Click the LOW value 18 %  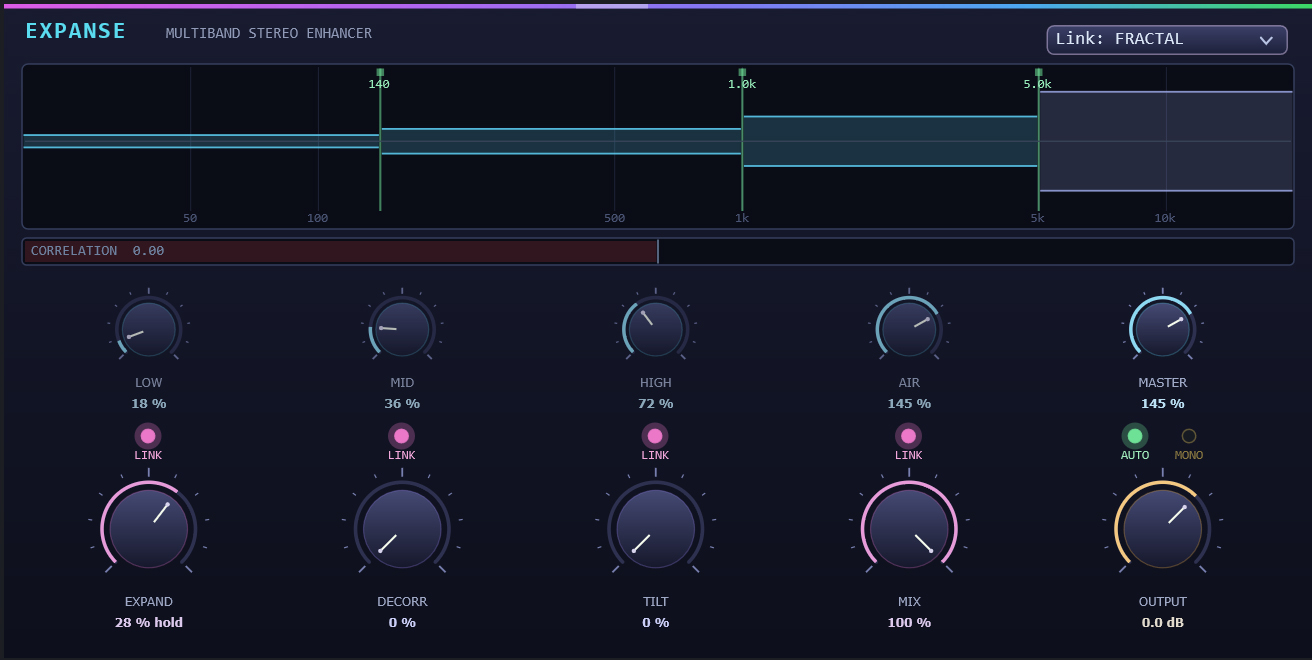click(x=148, y=404)
